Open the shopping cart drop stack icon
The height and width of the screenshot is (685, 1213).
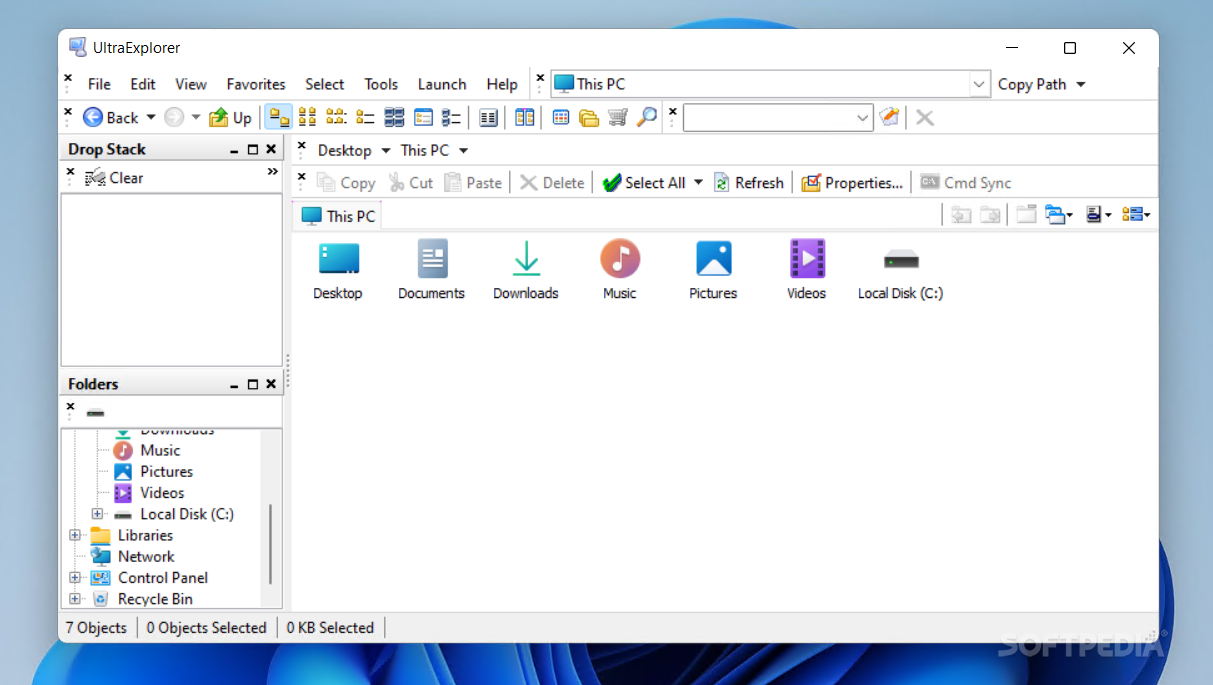pyautogui.click(x=618, y=117)
